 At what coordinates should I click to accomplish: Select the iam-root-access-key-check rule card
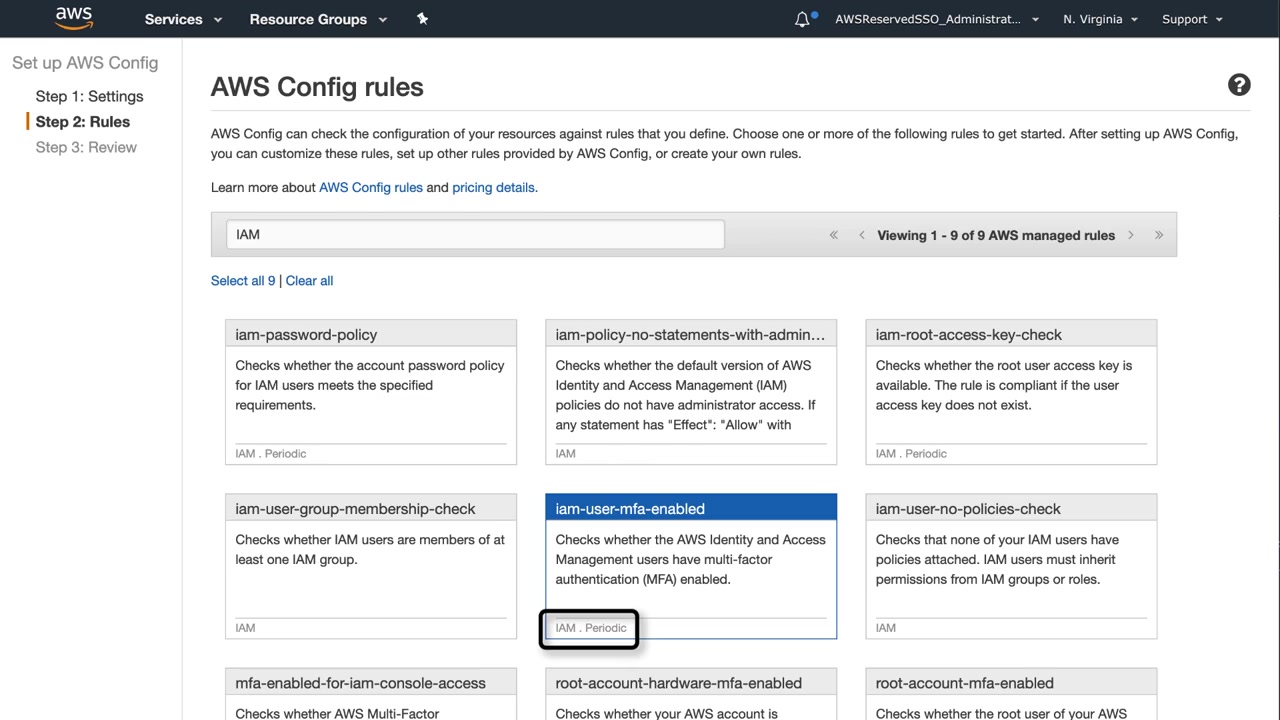click(x=1010, y=391)
